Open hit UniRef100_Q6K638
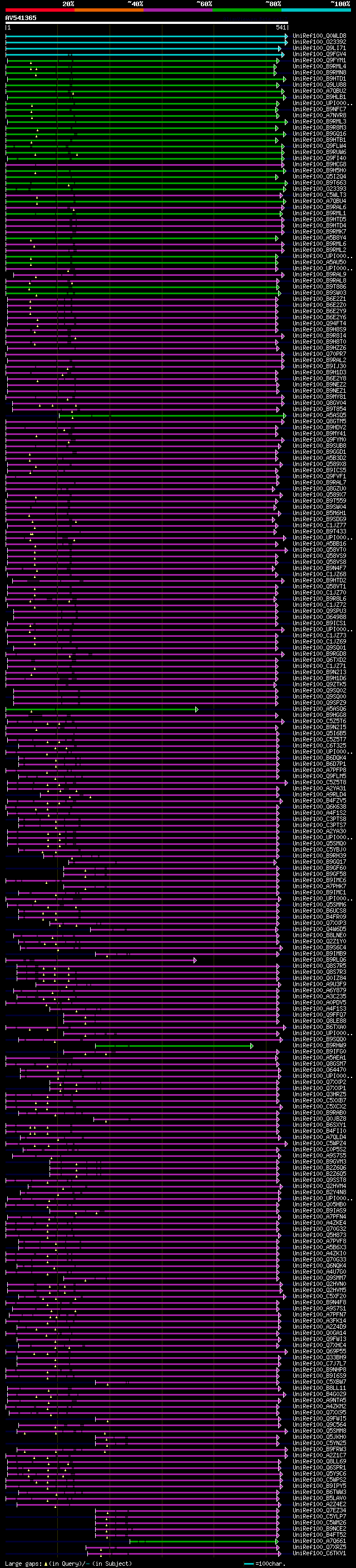 coord(319,807)
